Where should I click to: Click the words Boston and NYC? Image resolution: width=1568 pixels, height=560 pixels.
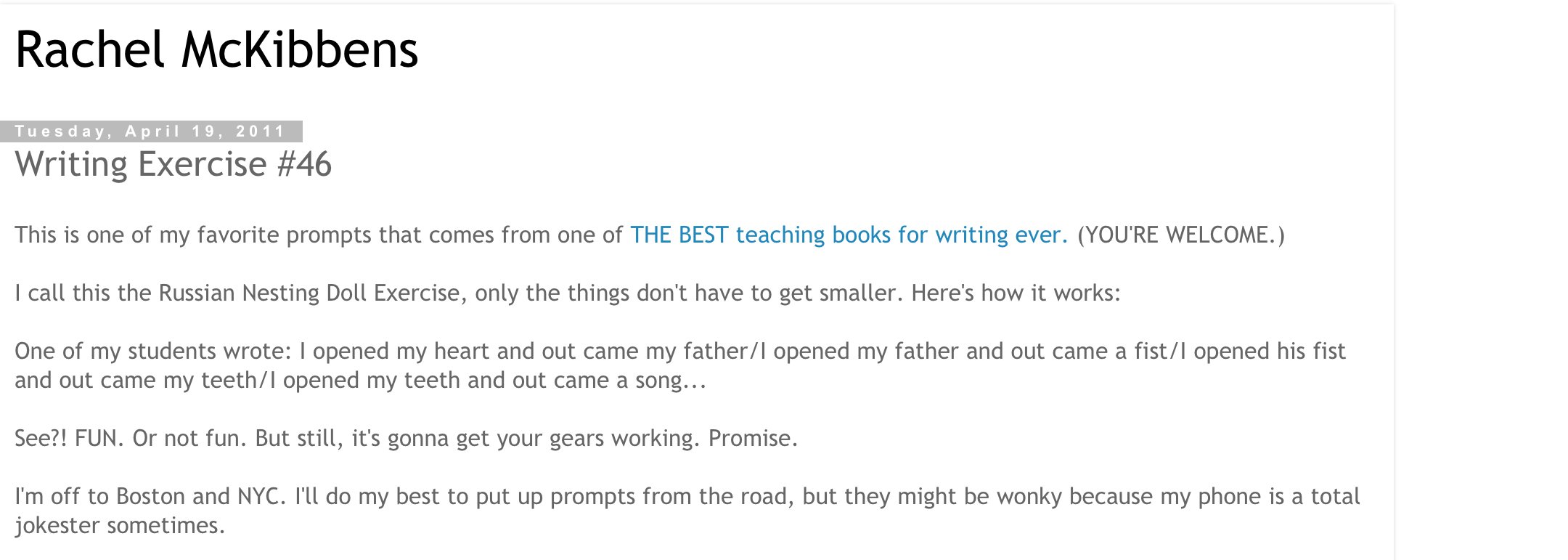pos(197,496)
